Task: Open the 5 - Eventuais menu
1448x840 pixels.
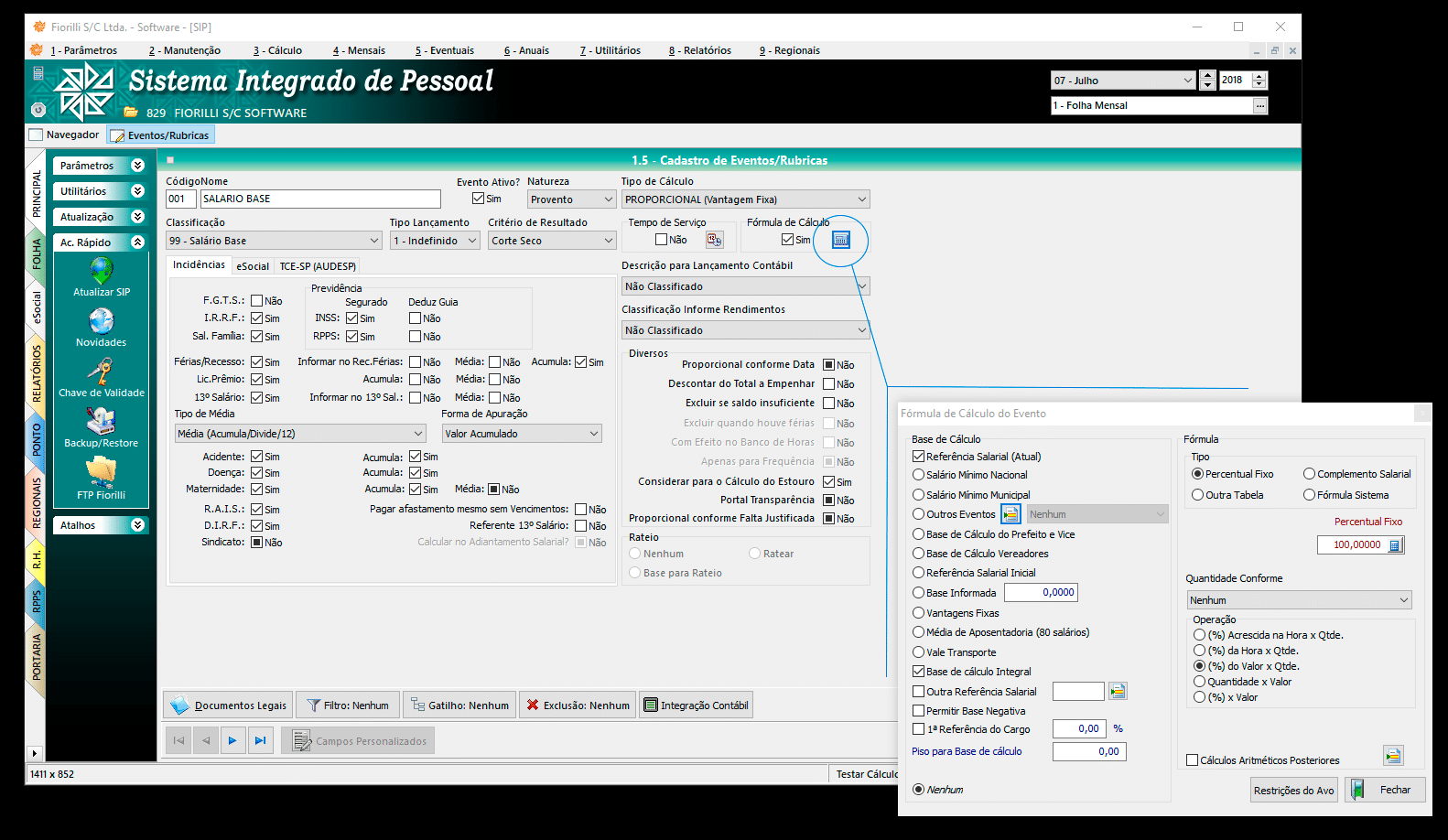Action: pyautogui.click(x=445, y=50)
